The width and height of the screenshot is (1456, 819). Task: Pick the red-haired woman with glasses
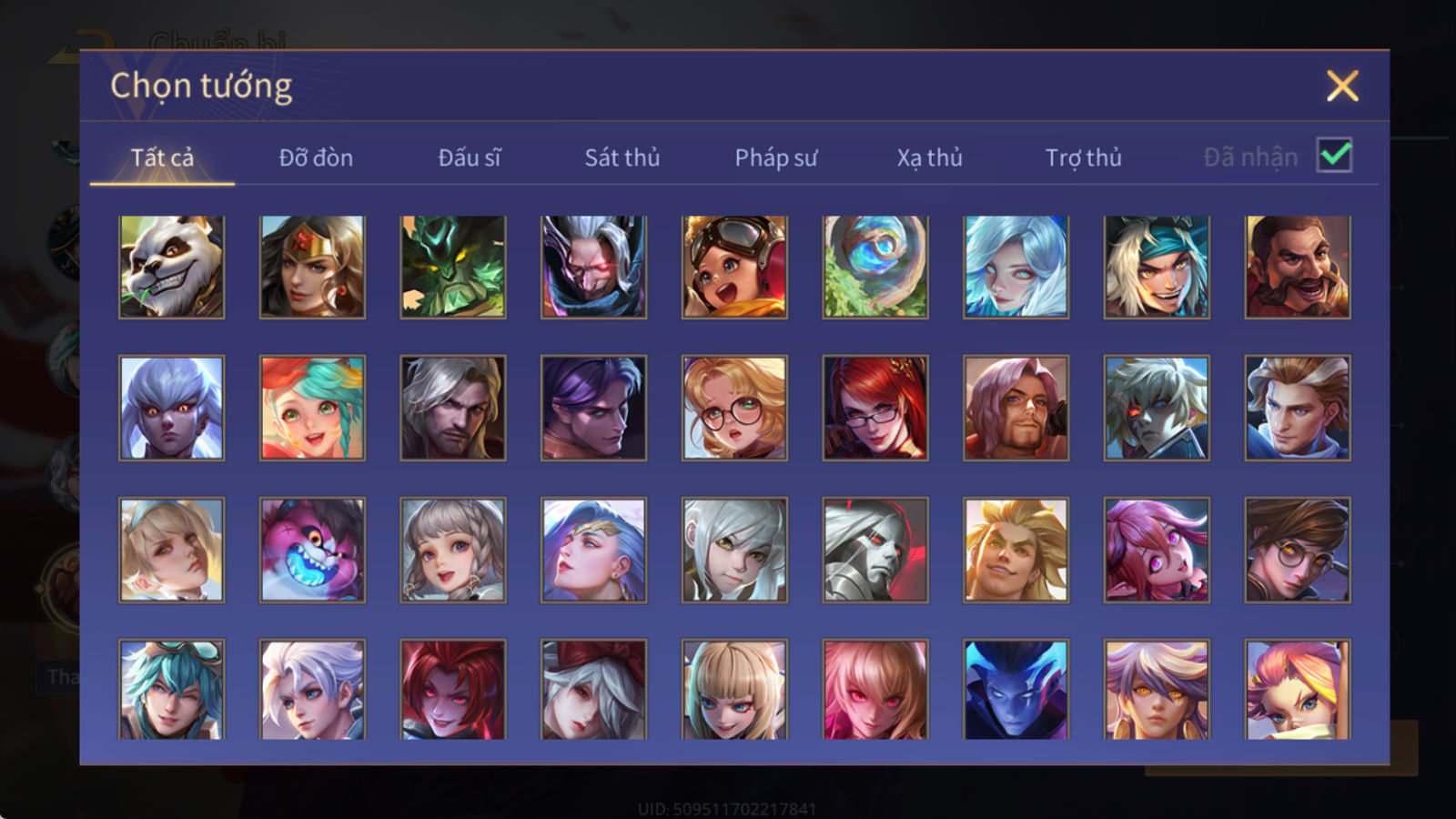pyautogui.click(x=875, y=408)
